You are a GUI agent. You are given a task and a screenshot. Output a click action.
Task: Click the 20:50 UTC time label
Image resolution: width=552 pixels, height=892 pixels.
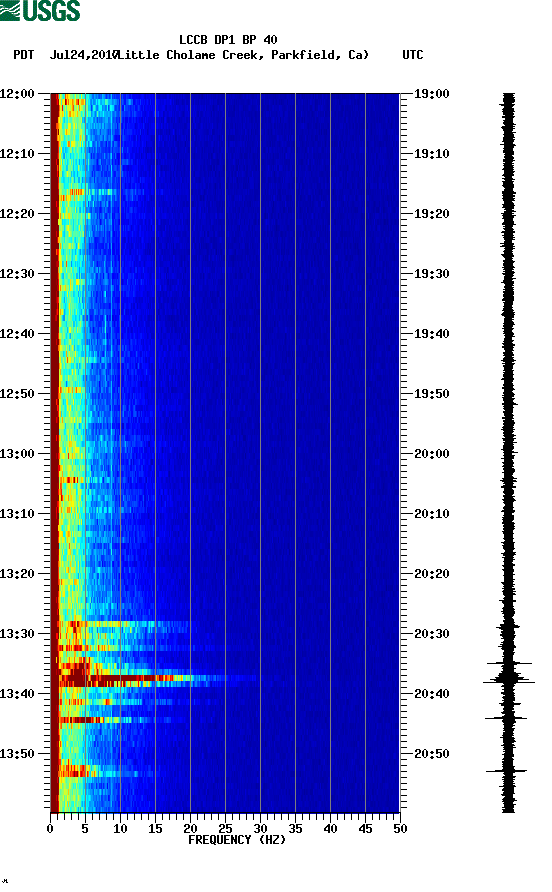click(x=431, y=754)
